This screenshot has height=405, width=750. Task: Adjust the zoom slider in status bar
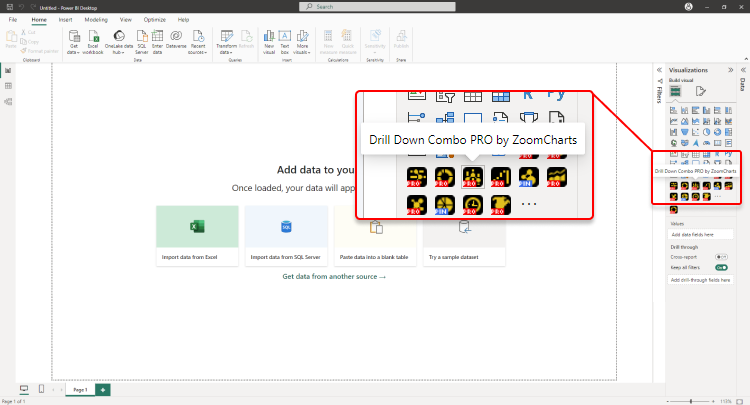coord(691,401)
